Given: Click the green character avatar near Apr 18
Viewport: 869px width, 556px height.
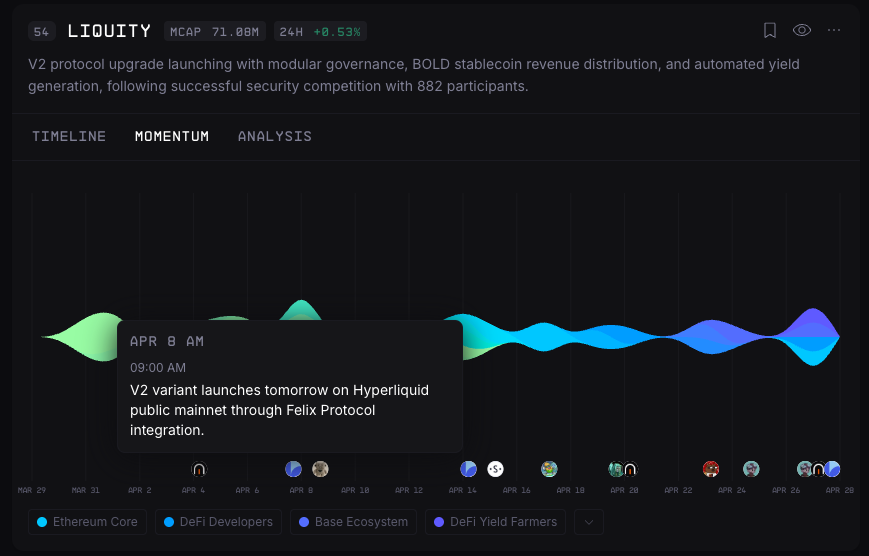Looking at the screenshot, I should click(x=549, y=469).
